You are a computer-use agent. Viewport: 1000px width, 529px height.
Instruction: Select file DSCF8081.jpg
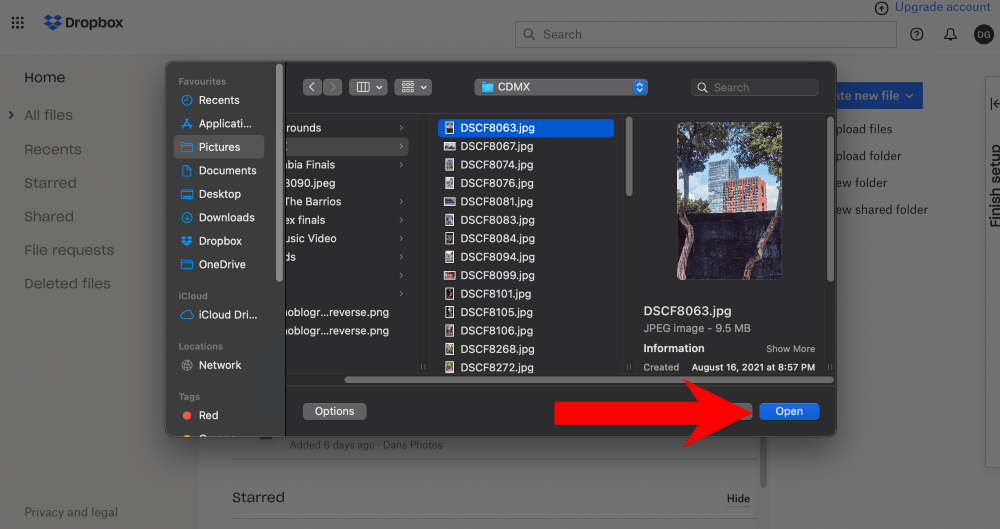[x=526, y=202]
